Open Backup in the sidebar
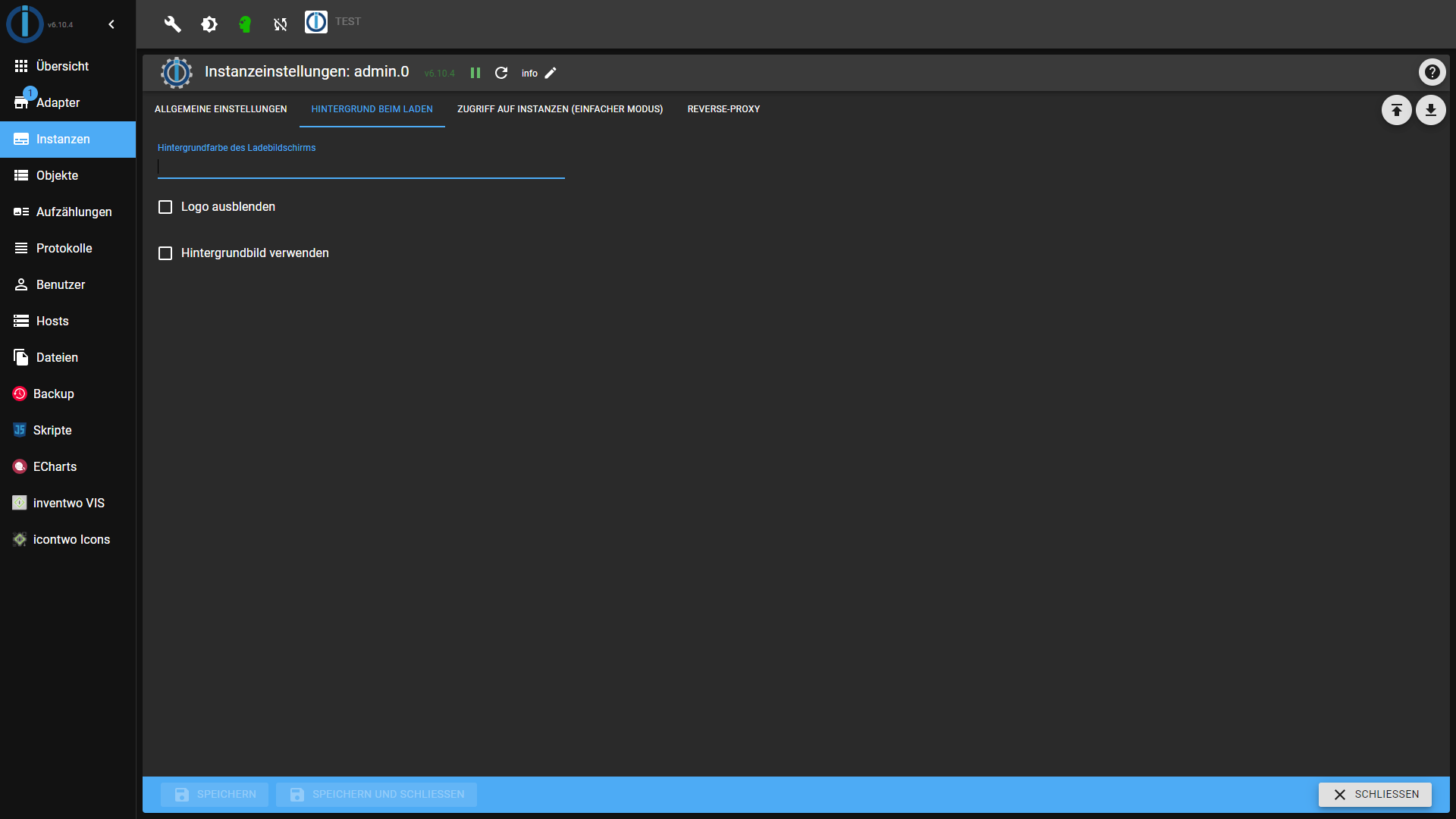The image size is (1456, 819). 67,394
